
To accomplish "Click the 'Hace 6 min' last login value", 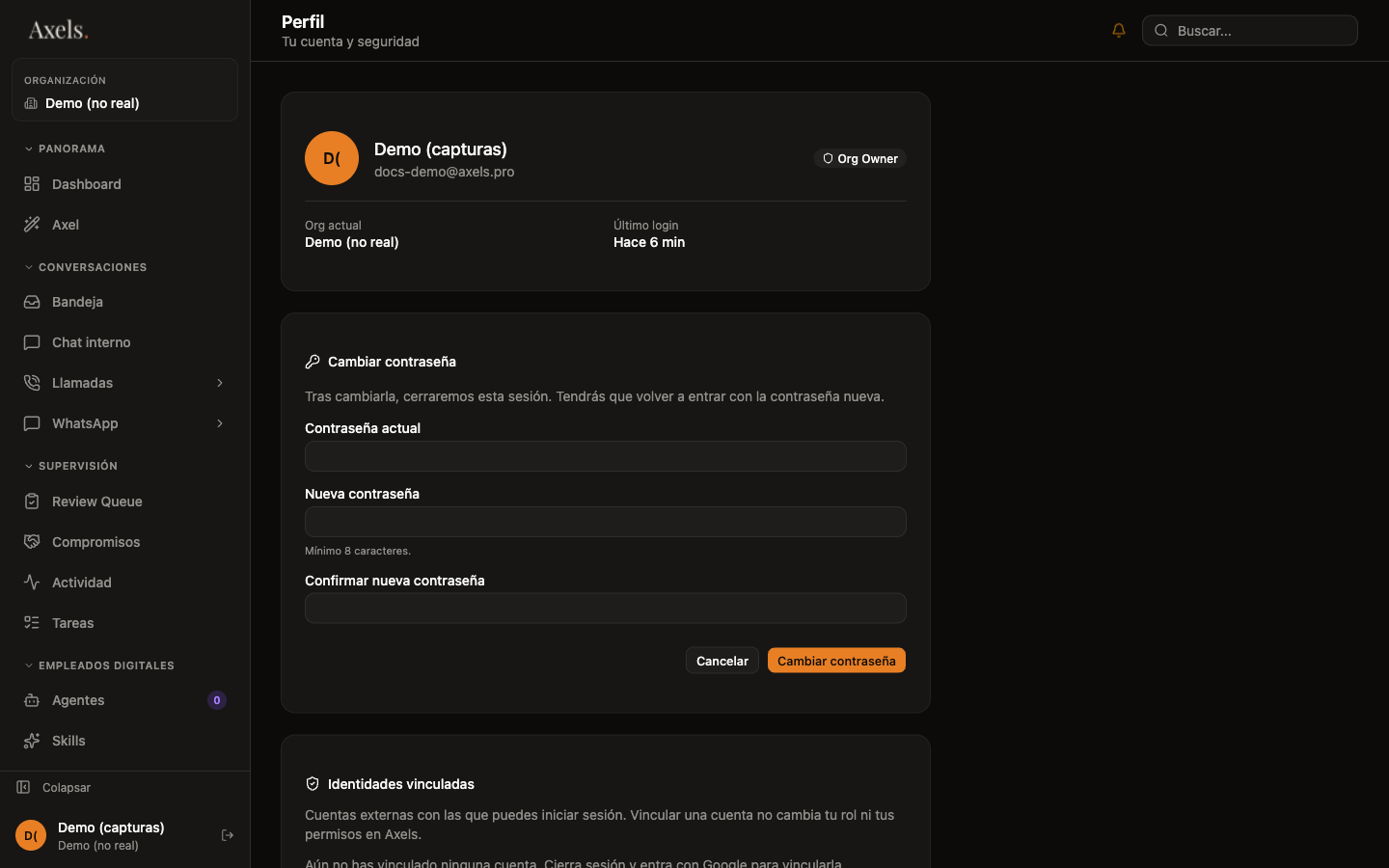I will [x=649, y=242].
